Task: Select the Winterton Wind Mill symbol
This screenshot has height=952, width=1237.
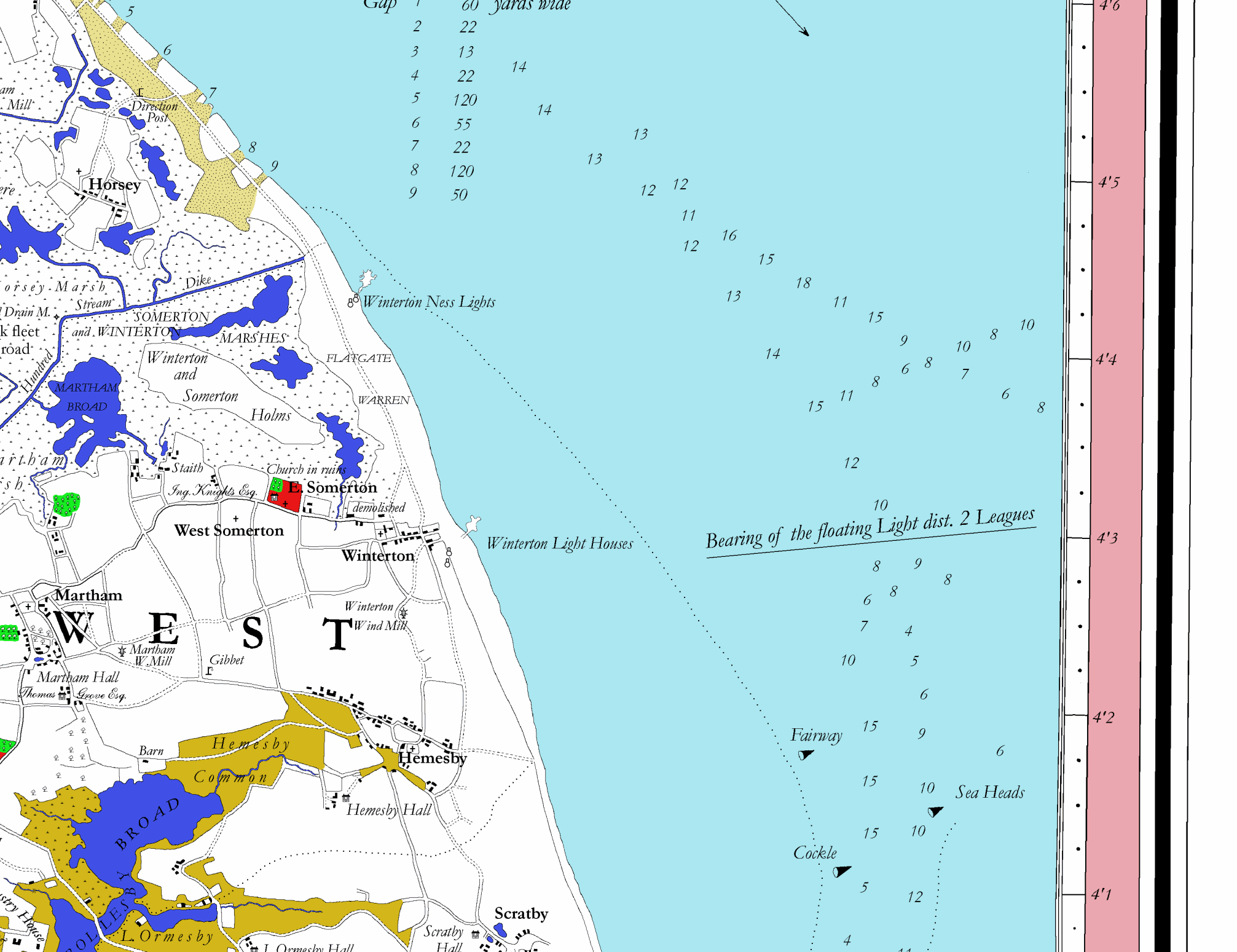Action: point(404,613)
